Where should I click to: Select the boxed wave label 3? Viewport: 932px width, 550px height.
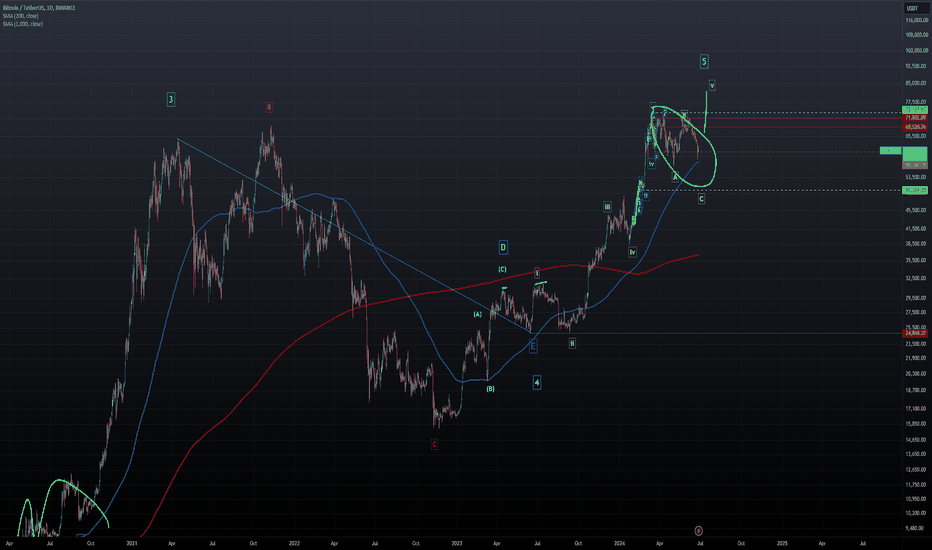coord(171,99)
